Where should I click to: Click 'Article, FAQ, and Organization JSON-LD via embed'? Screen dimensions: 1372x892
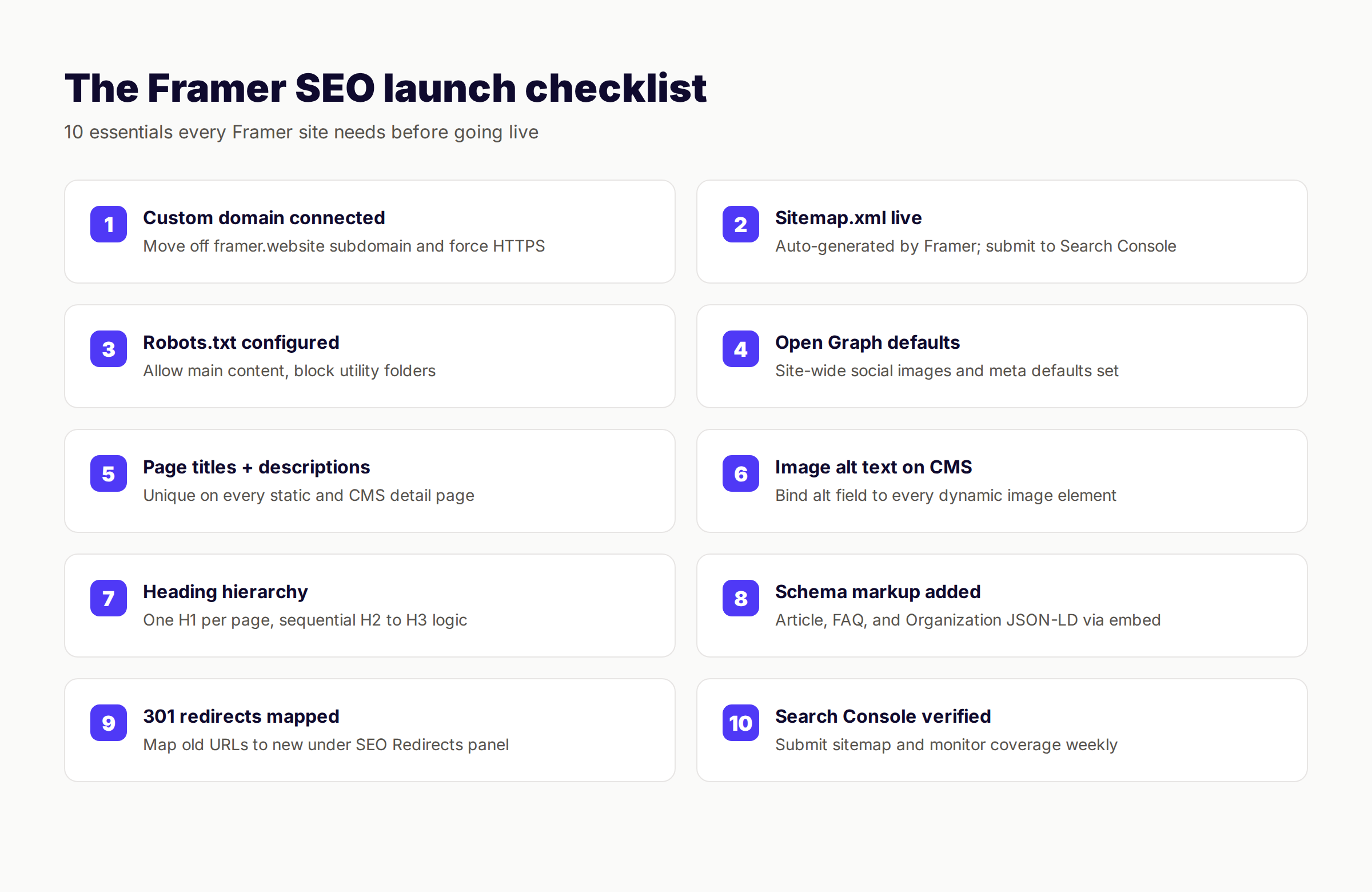pyautogui.click(x=968, y=620)
